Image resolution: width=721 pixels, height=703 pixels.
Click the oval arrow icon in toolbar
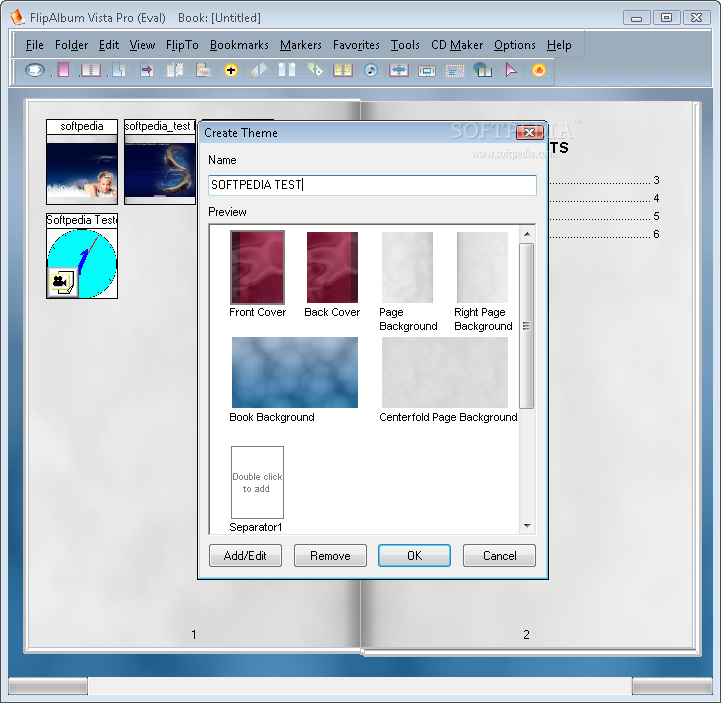pos(34,70)
